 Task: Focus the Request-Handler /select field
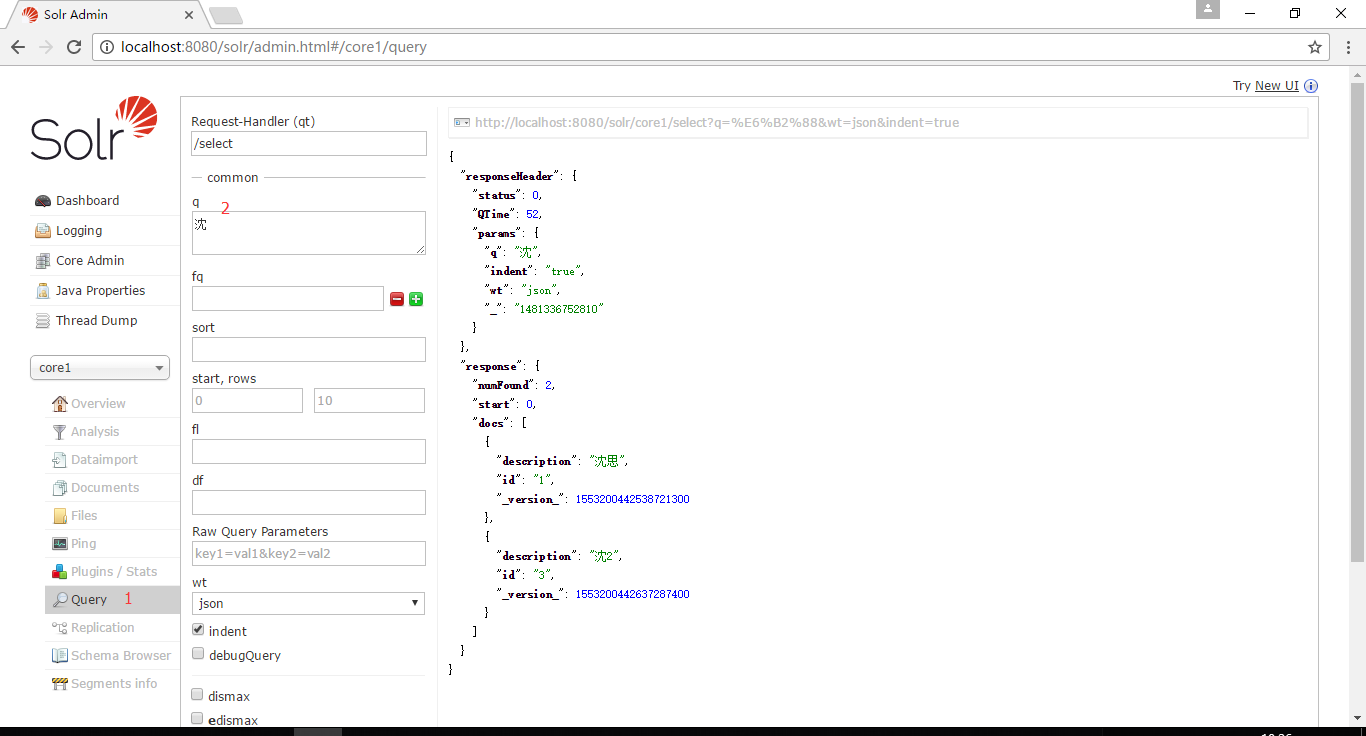(309, 143)
